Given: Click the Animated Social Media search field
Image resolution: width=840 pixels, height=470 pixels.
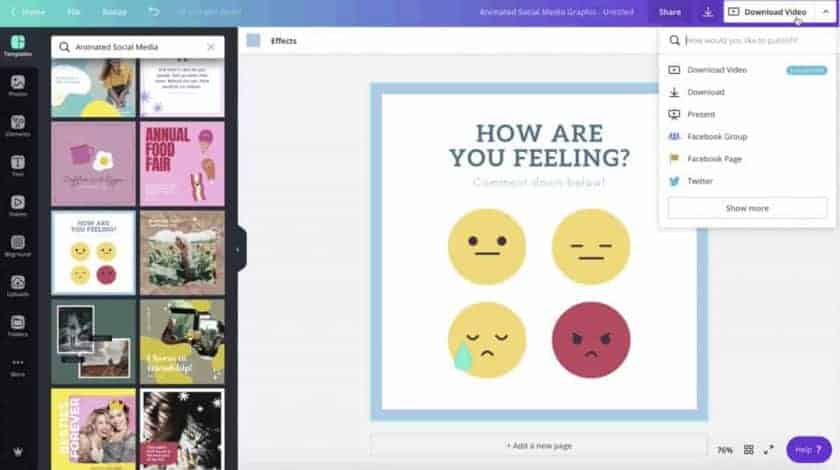Looking at the screenshot, I should 138,47.
